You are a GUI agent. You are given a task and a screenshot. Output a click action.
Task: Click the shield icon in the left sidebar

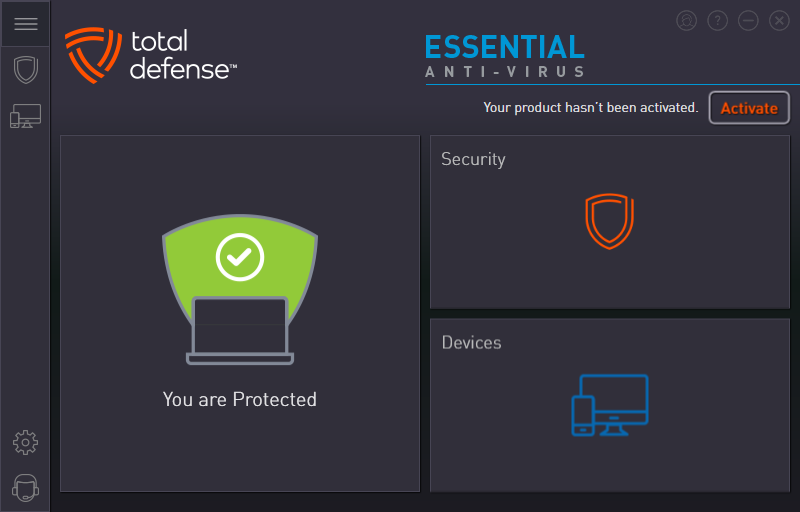tap(25, 70)
